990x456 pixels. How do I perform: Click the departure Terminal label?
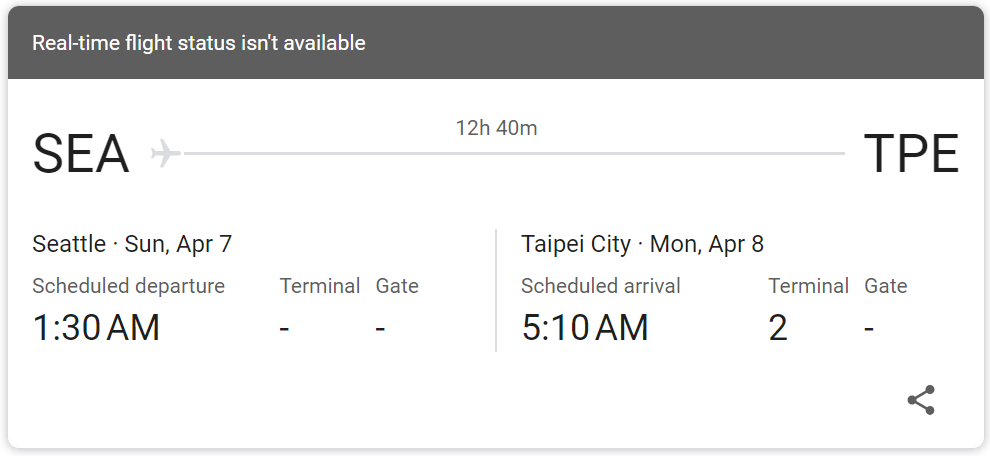[320, 286]
